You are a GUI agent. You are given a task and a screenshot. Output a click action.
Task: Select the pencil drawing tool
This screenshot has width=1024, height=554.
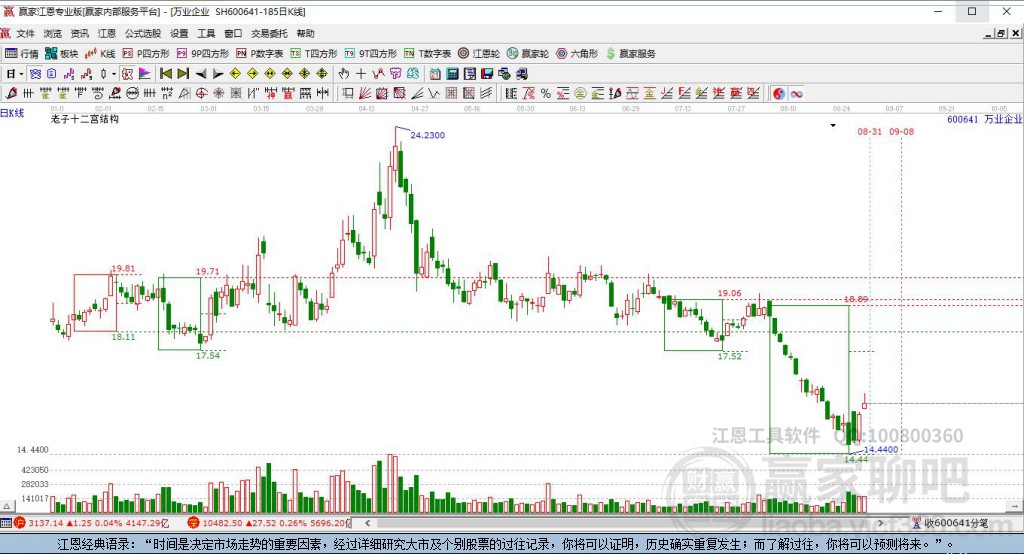point(11,93)
